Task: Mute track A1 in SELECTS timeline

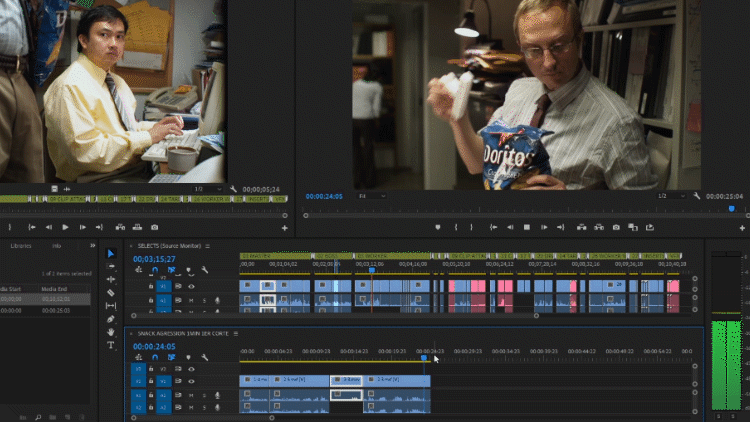Action: (x=191, y=300)
